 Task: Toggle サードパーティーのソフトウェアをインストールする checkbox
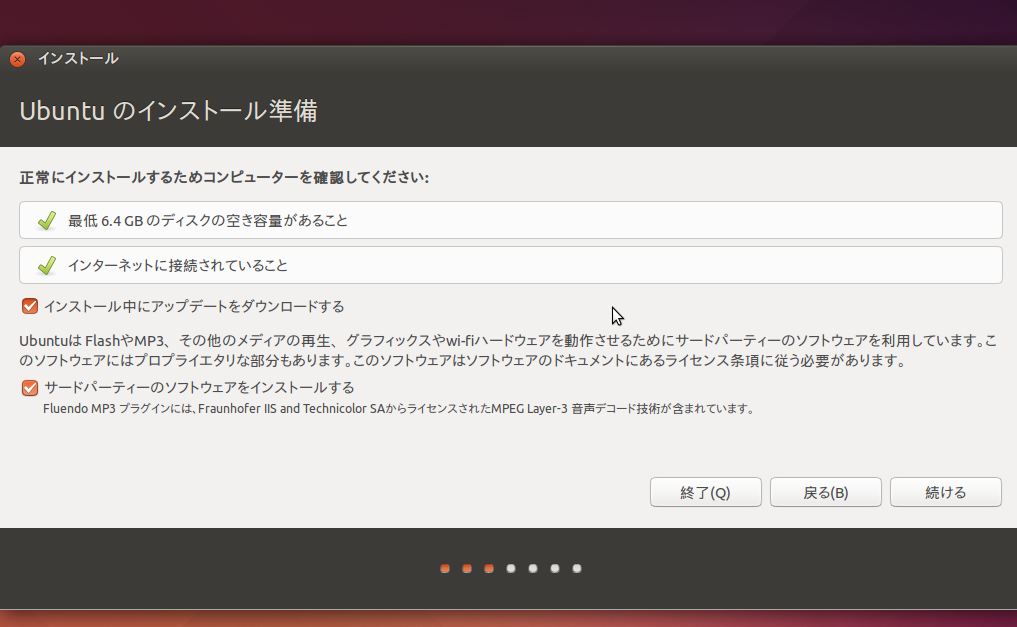click(x=30, y=388)
